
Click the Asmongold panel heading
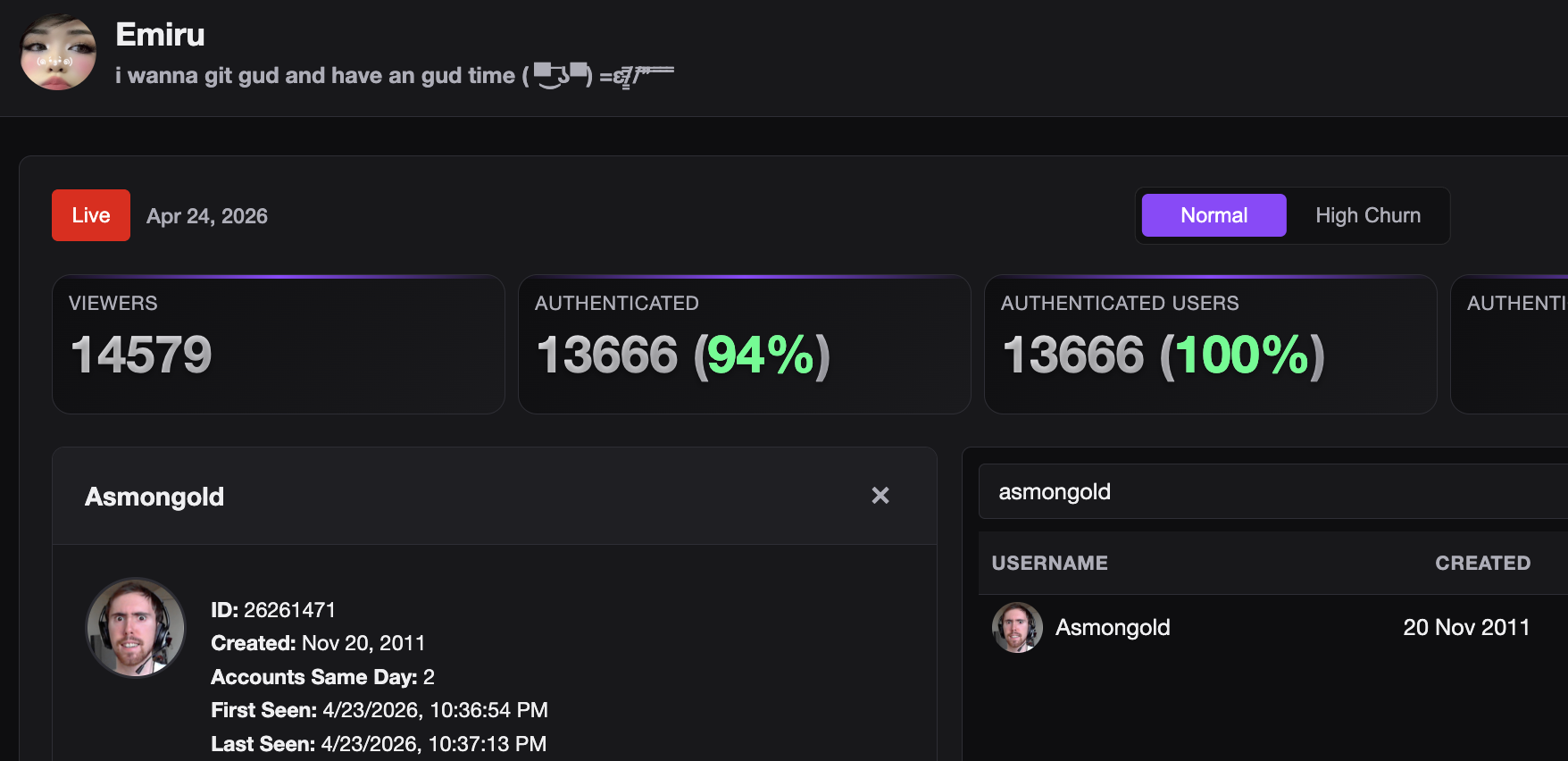pyautogui.click(x=154, y=497)
